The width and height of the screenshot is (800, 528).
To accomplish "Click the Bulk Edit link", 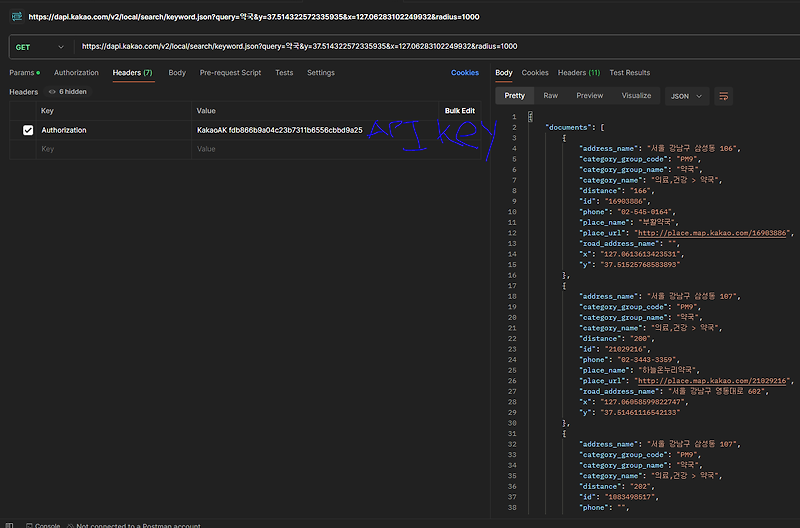I will (x=459, y=110).
